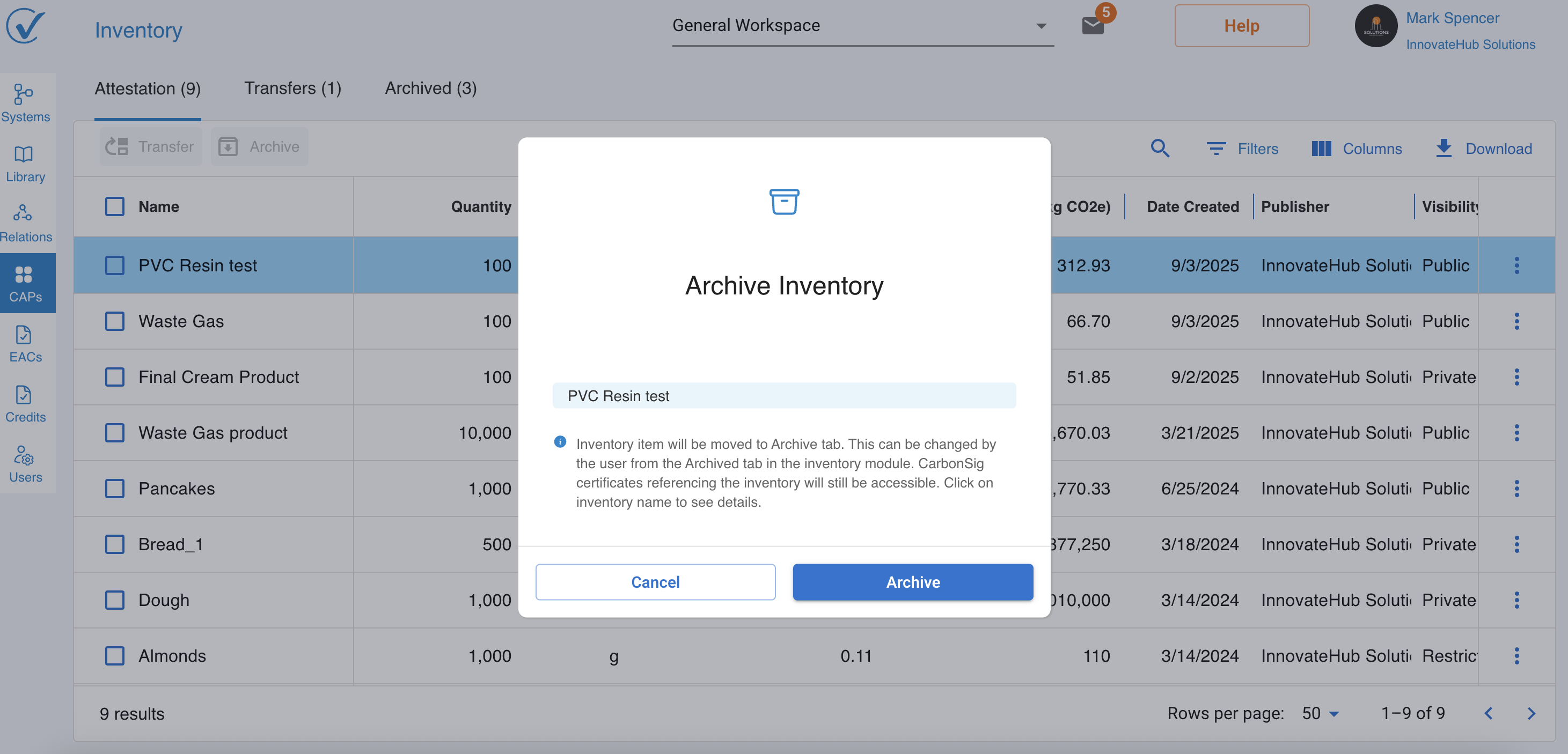Cancel the Archive Inventory dialog
The width and height of the screenshot is (1568, 754).
pyautogui.click(x=655, y=582)
